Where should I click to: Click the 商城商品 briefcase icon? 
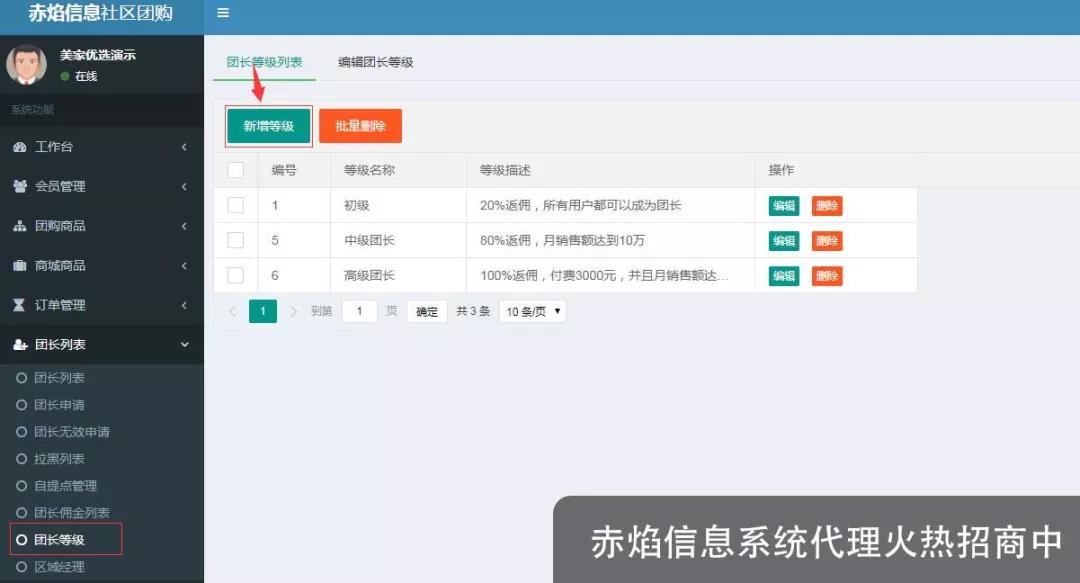click(20, 266)
